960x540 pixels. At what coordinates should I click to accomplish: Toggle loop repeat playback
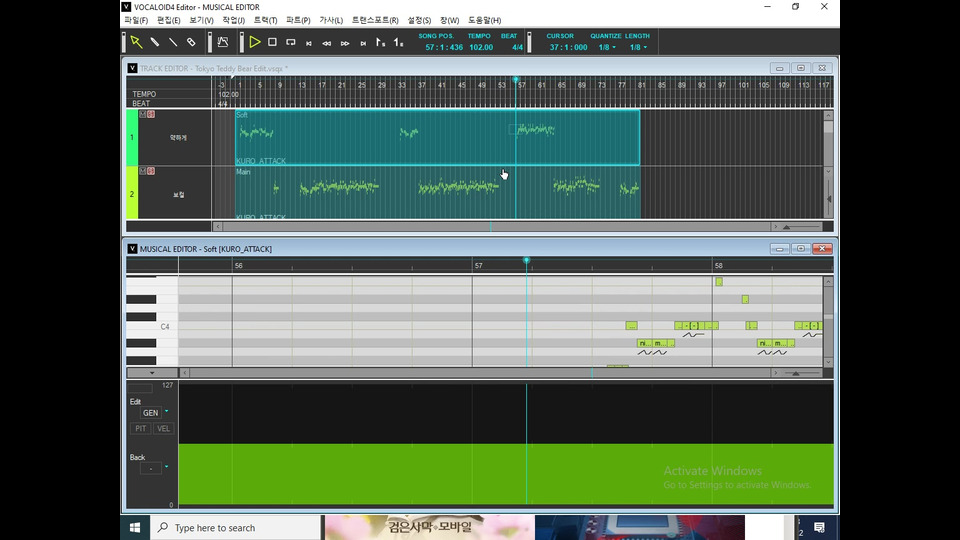(291, 42)
